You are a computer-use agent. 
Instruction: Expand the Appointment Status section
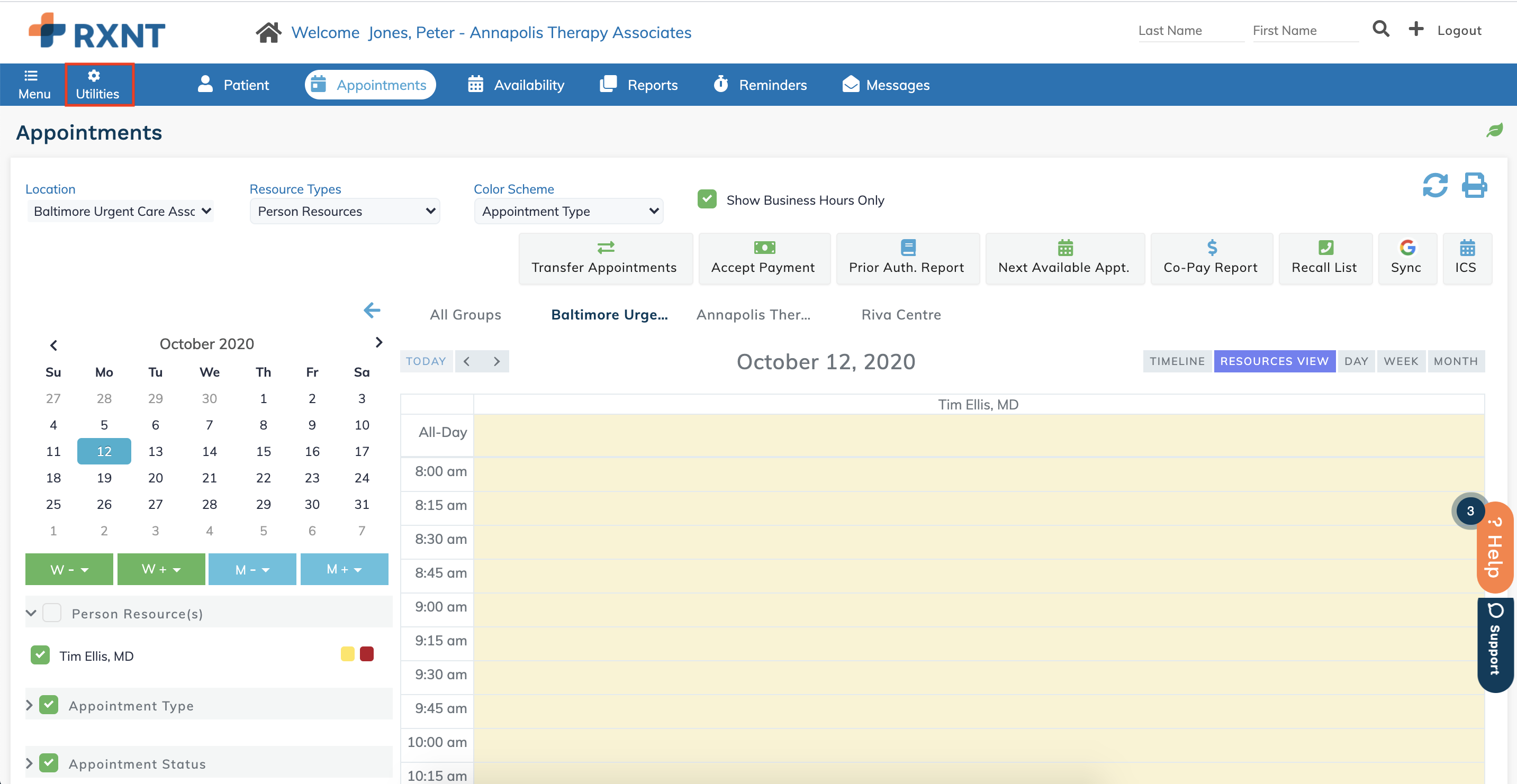click(30, 763)
